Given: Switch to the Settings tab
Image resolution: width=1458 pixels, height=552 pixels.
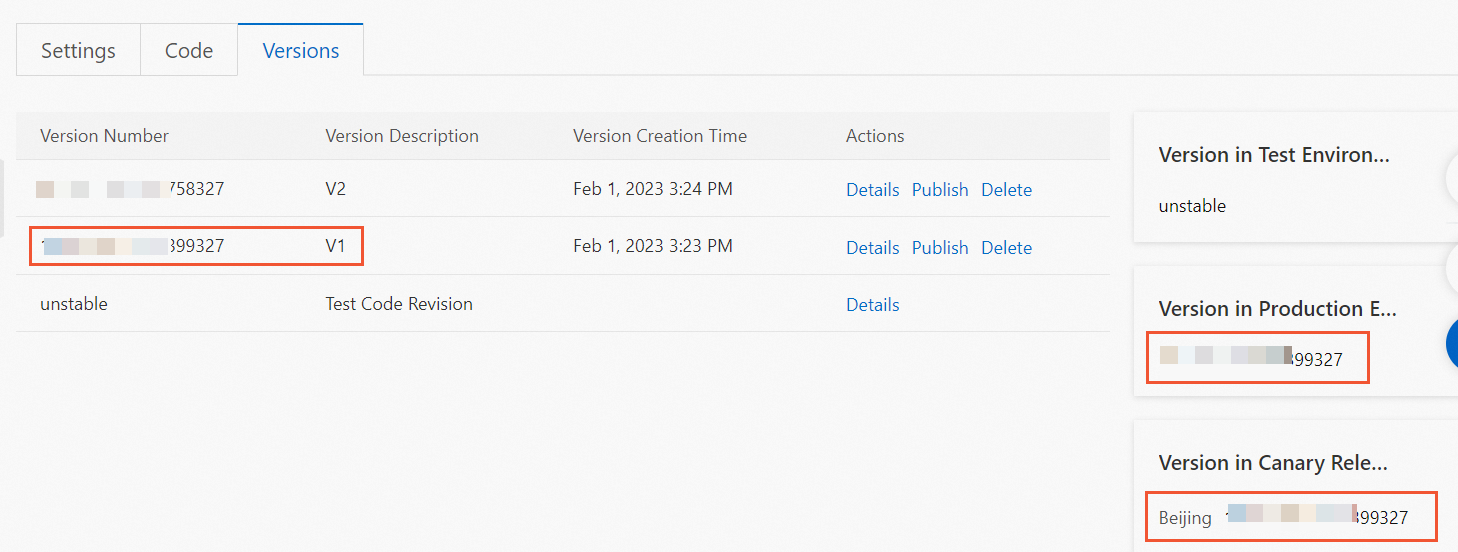Looking at the screenshot, I should pos(78,51).
